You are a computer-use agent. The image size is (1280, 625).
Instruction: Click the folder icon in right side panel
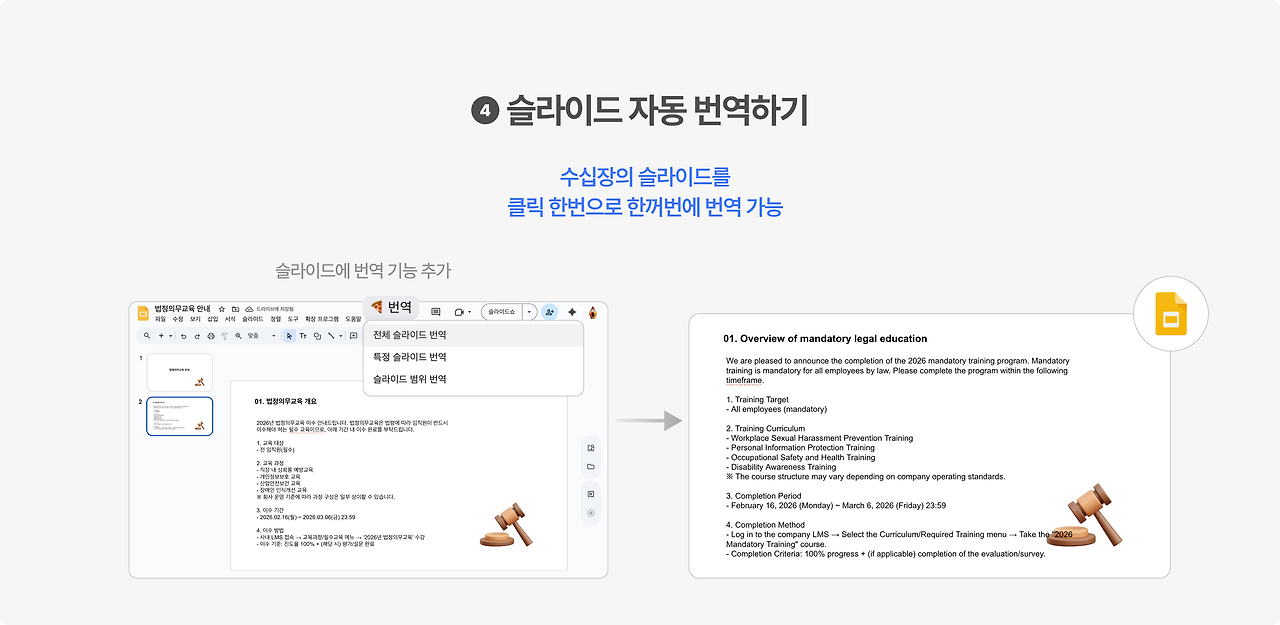591,467
